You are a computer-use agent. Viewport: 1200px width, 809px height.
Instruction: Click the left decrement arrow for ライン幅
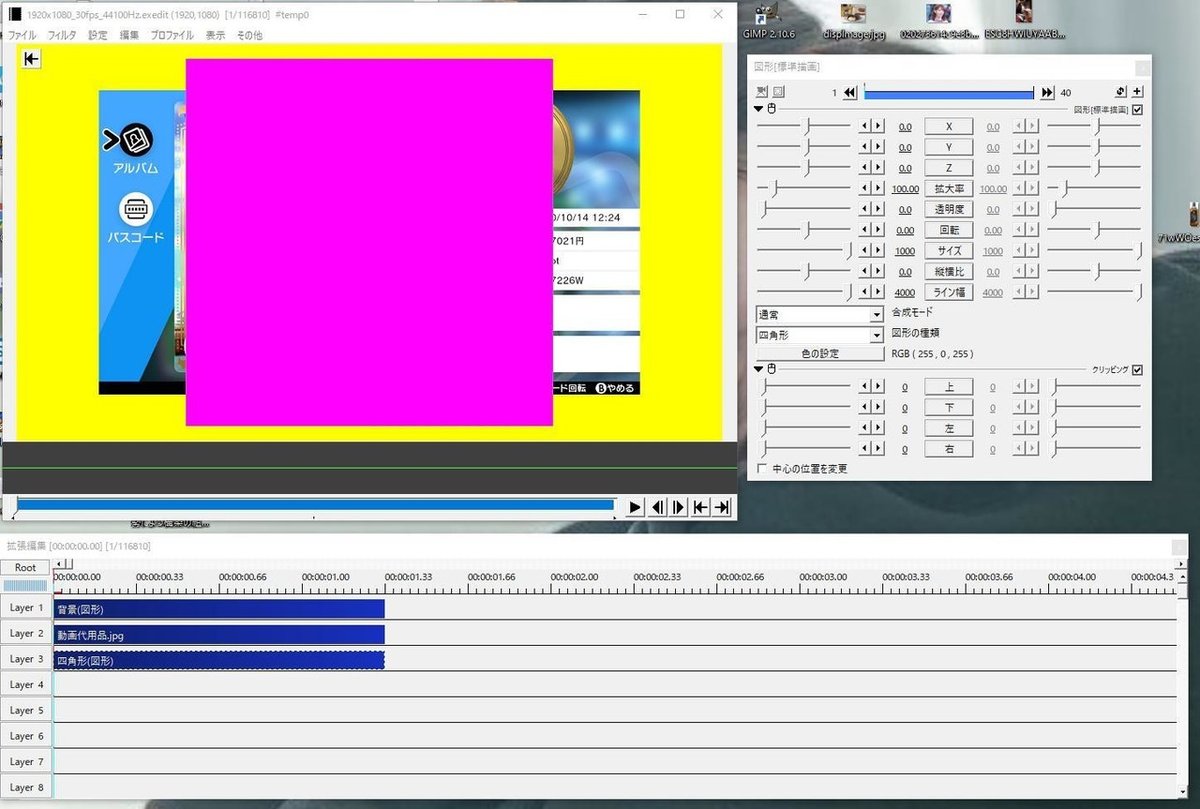[867, 292]
